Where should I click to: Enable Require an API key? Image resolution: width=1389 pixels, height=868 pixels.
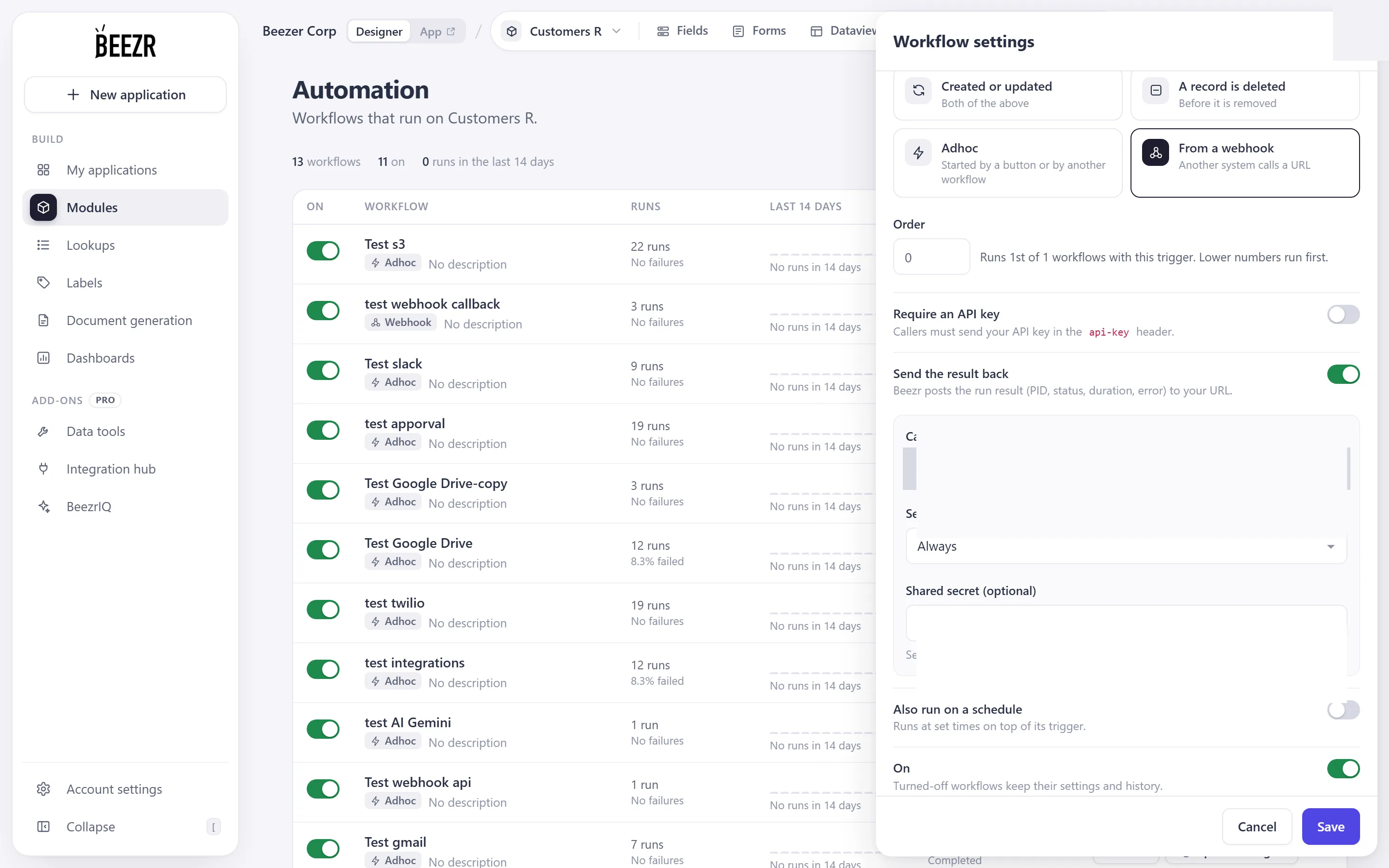click(1343, 314)
